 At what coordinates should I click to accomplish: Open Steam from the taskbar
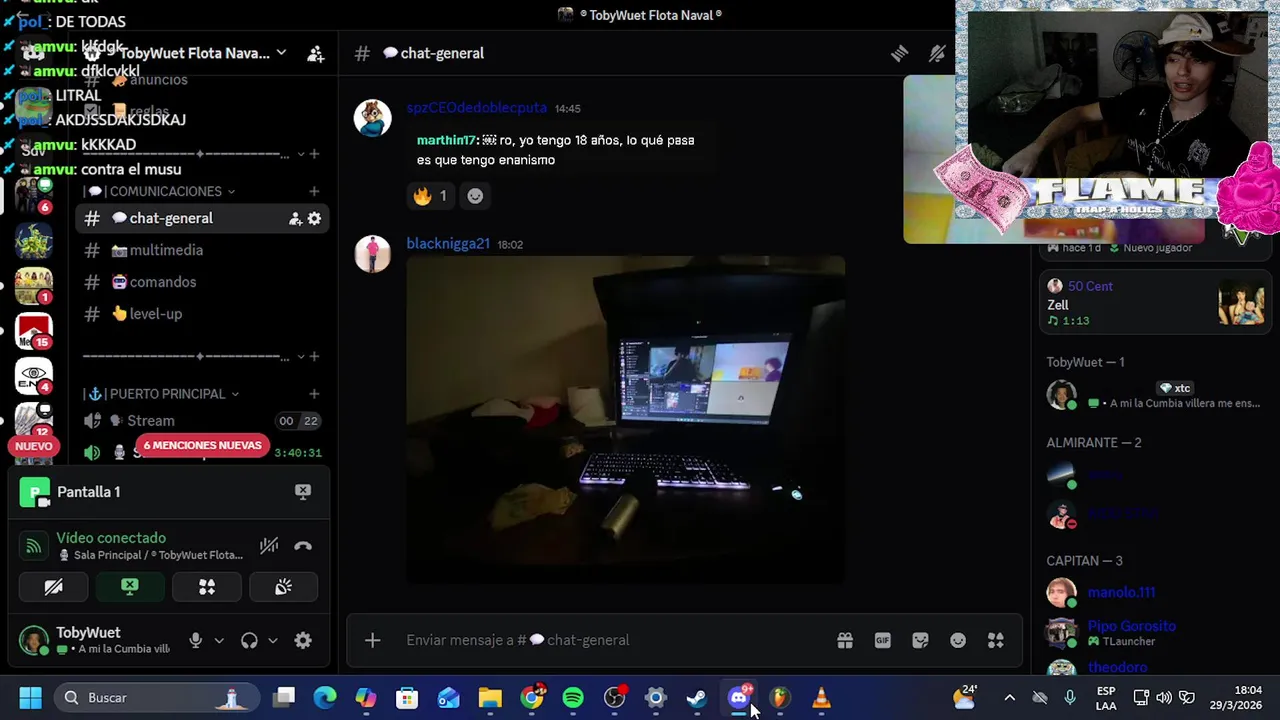pos(697,698)
